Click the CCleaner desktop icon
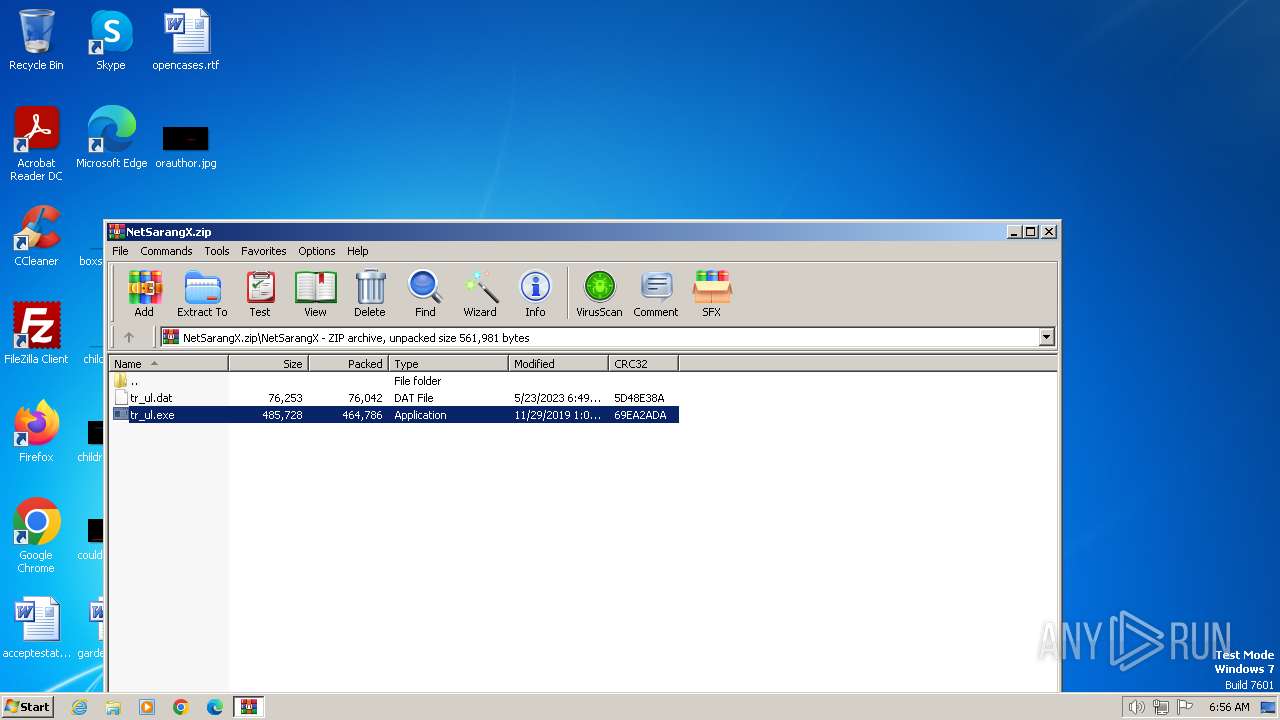The width and height of the screenshot is (1280, 720). 36,236
